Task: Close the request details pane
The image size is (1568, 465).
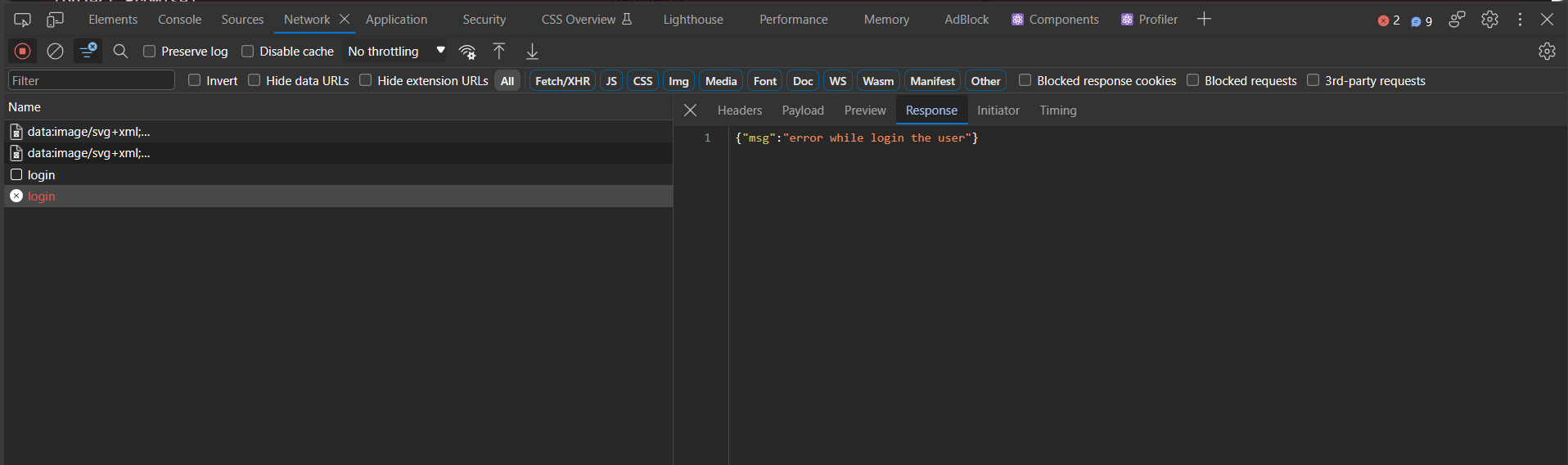Action: tap(690, 111)
